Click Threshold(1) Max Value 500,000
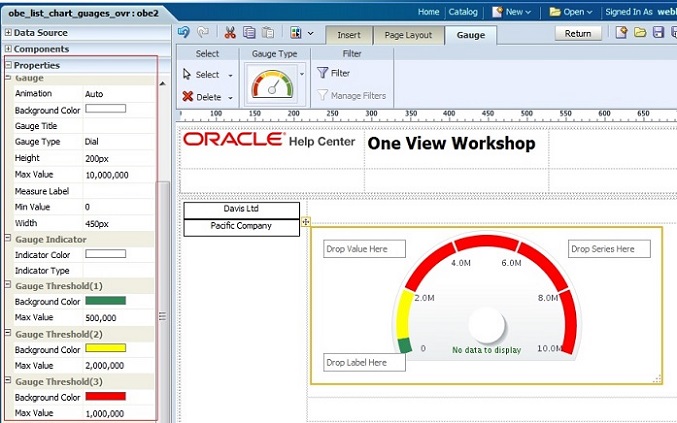This screenshot has height=423, width=677. point(101,318)
